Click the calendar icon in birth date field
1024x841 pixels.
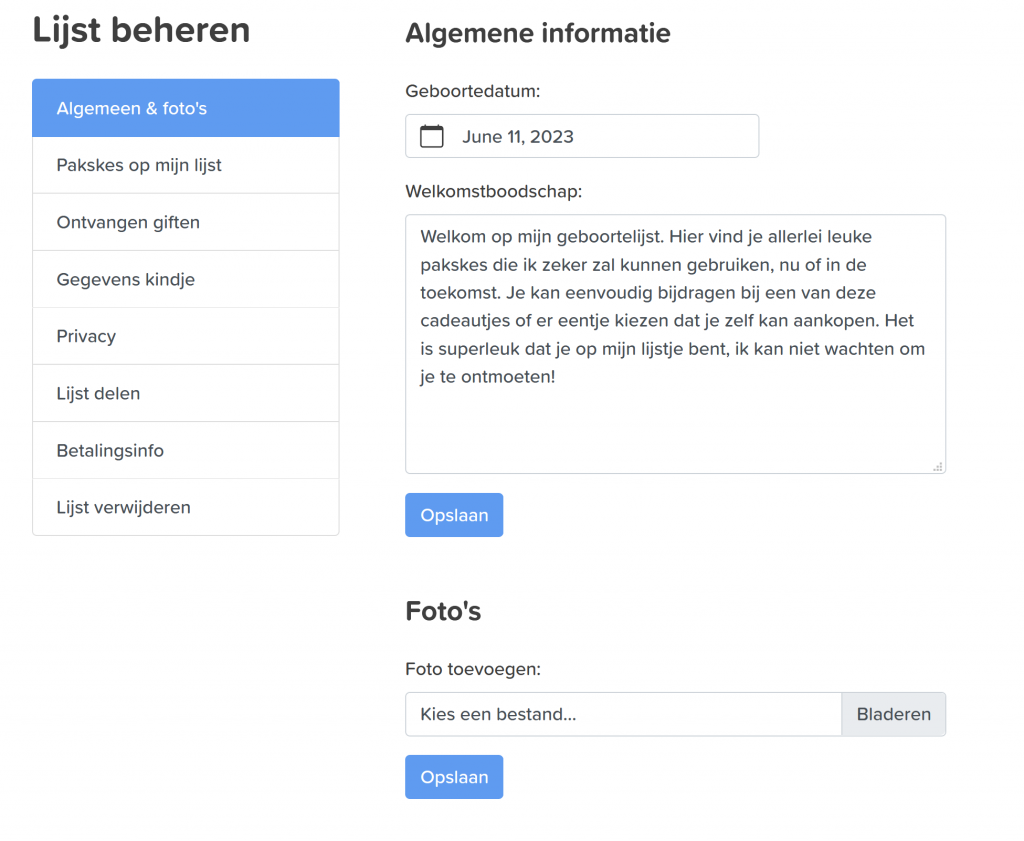point(431,136)
